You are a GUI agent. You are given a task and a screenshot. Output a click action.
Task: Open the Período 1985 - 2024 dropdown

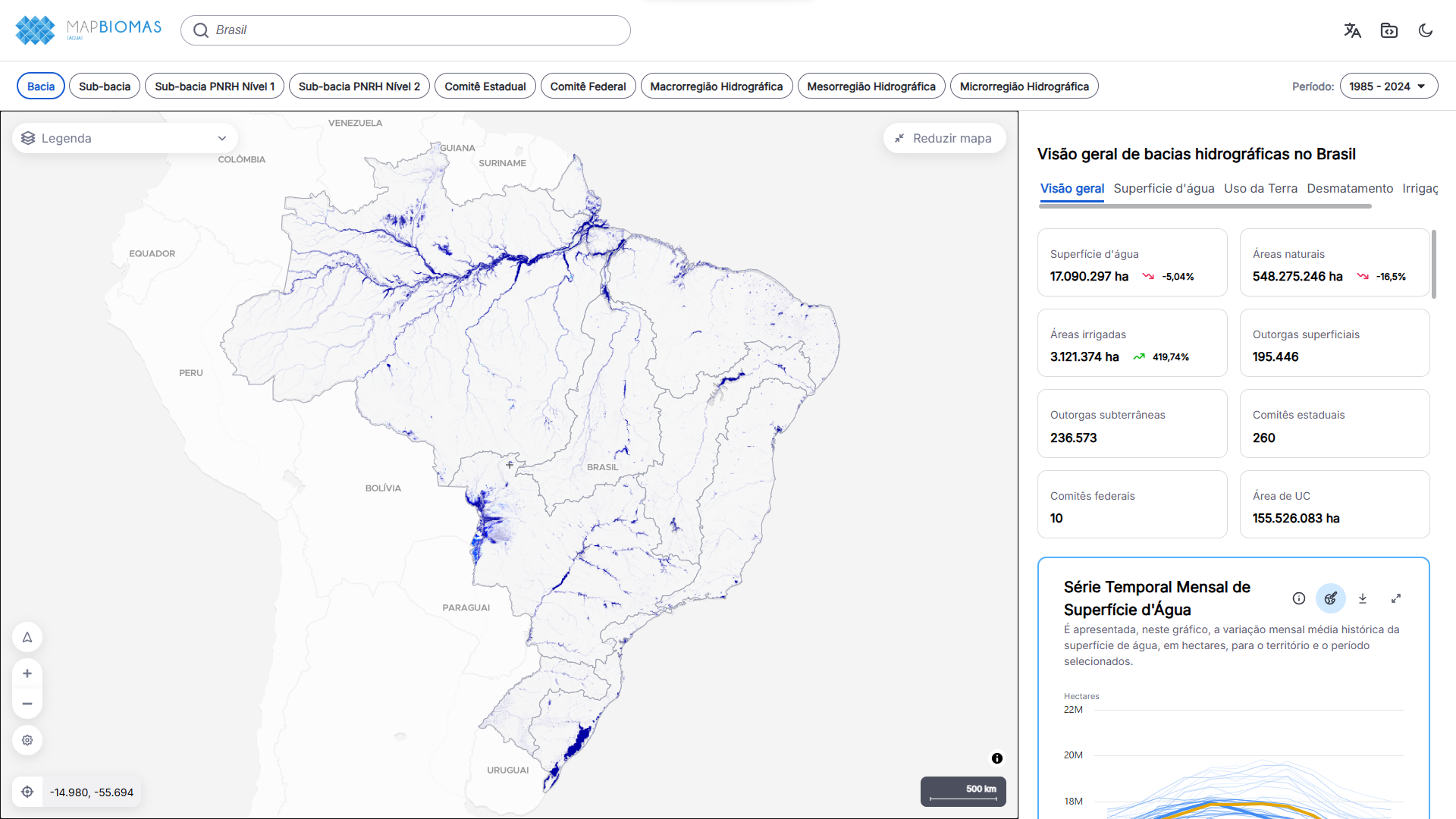click(x=1388, y=86)
